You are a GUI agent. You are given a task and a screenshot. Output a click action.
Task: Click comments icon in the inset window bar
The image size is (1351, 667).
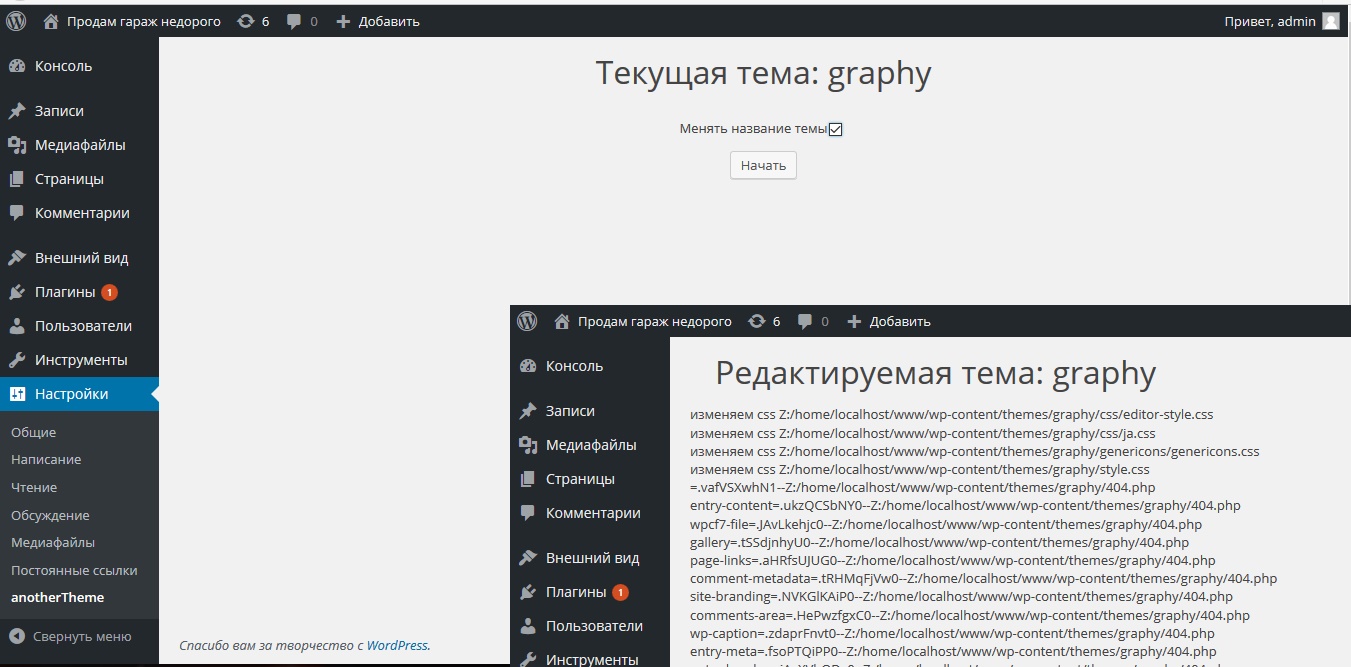[x=805, y=321]
